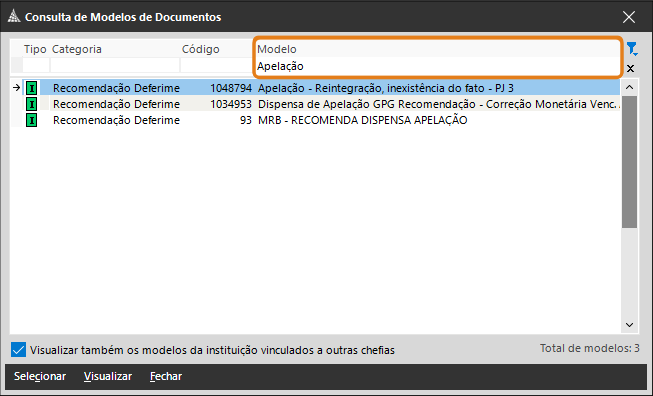Click the app logo in title bar
Screen dimensions: 653x396
[14, 17]
